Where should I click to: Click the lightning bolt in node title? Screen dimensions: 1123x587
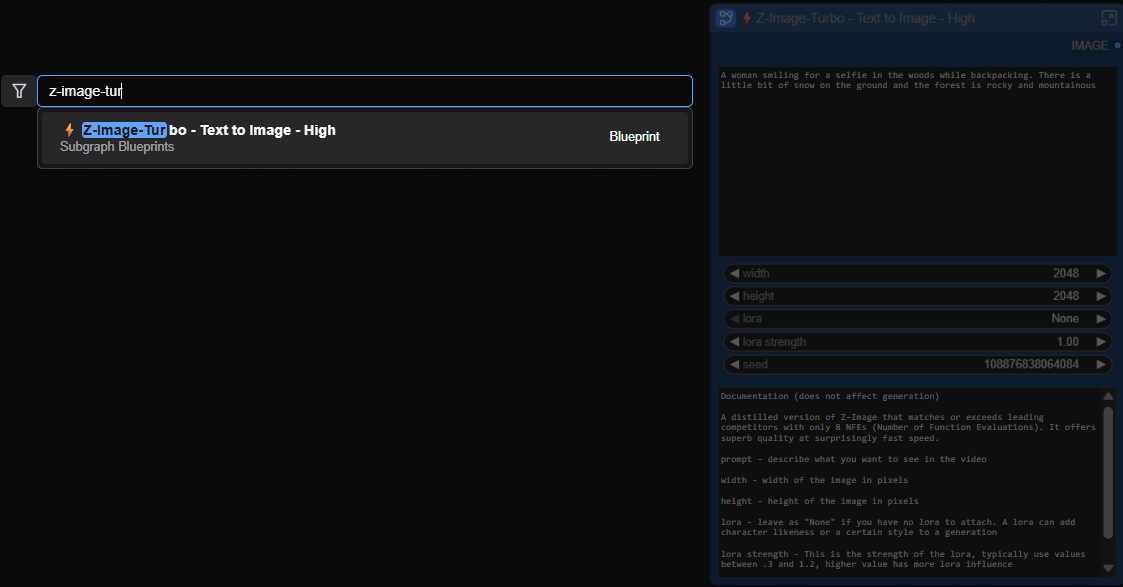[747, 18]
